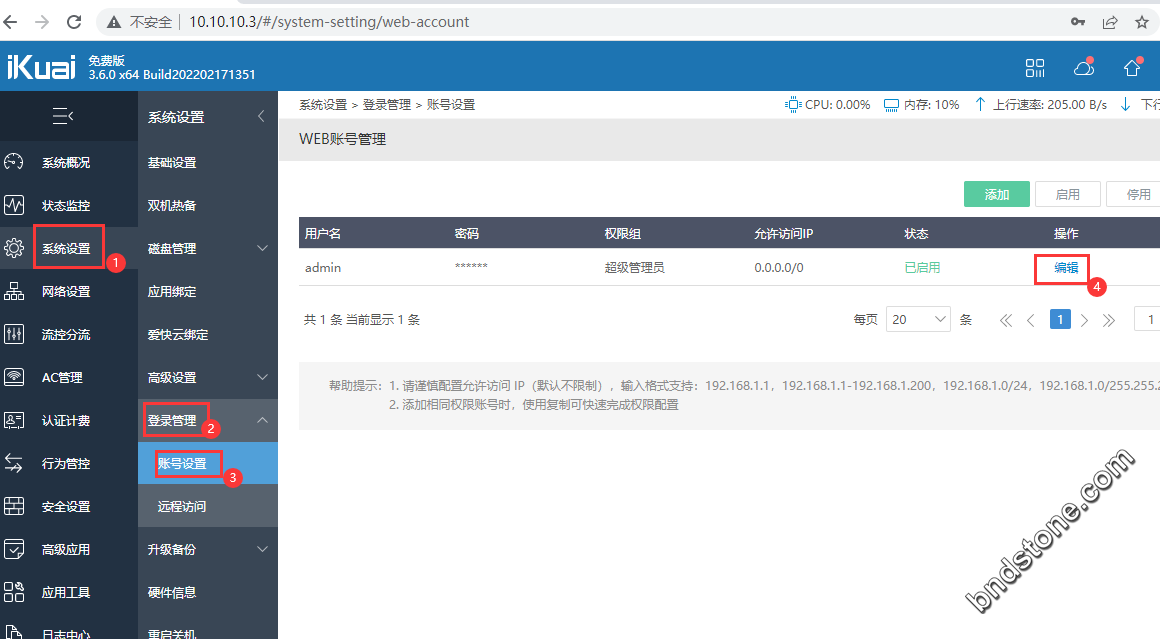Click the 系统设置 gear icon
The height and width of the screenshot is (639, 1160).
(x=14, y=248)
